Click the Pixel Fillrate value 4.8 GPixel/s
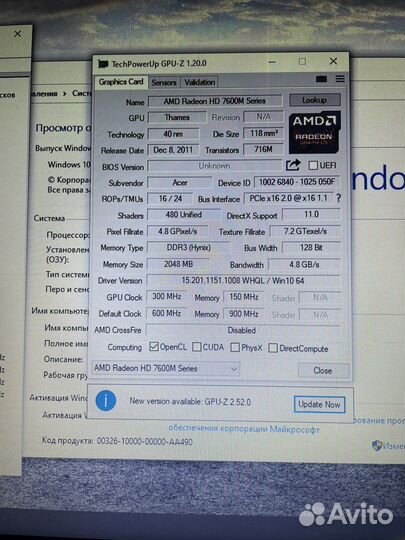This screenshot has width=405, height=540. [x=178, y=231]
